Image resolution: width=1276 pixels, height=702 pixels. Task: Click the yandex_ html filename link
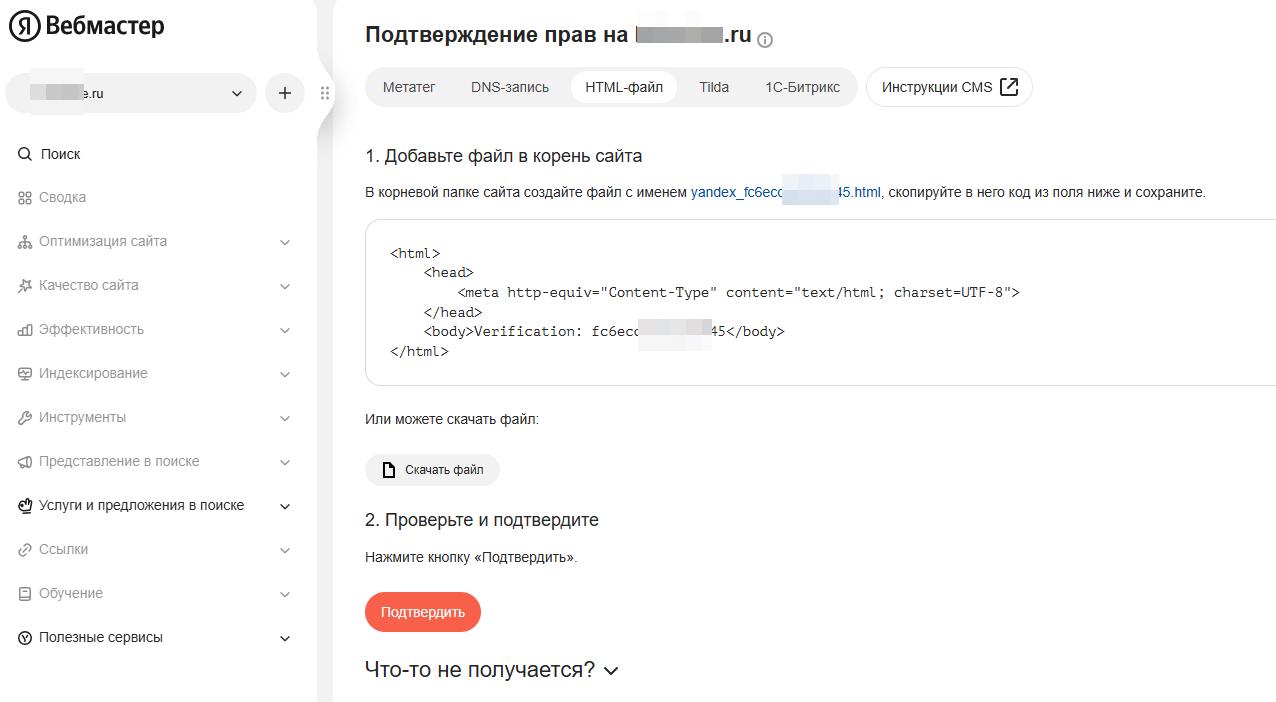786,192
